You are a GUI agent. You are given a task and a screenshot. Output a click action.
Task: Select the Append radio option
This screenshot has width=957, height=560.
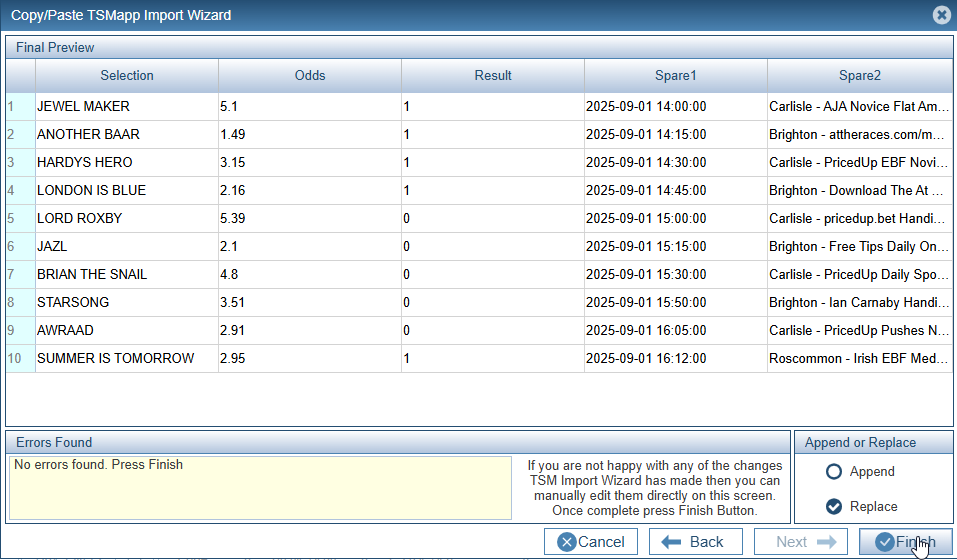pos(834,472)
